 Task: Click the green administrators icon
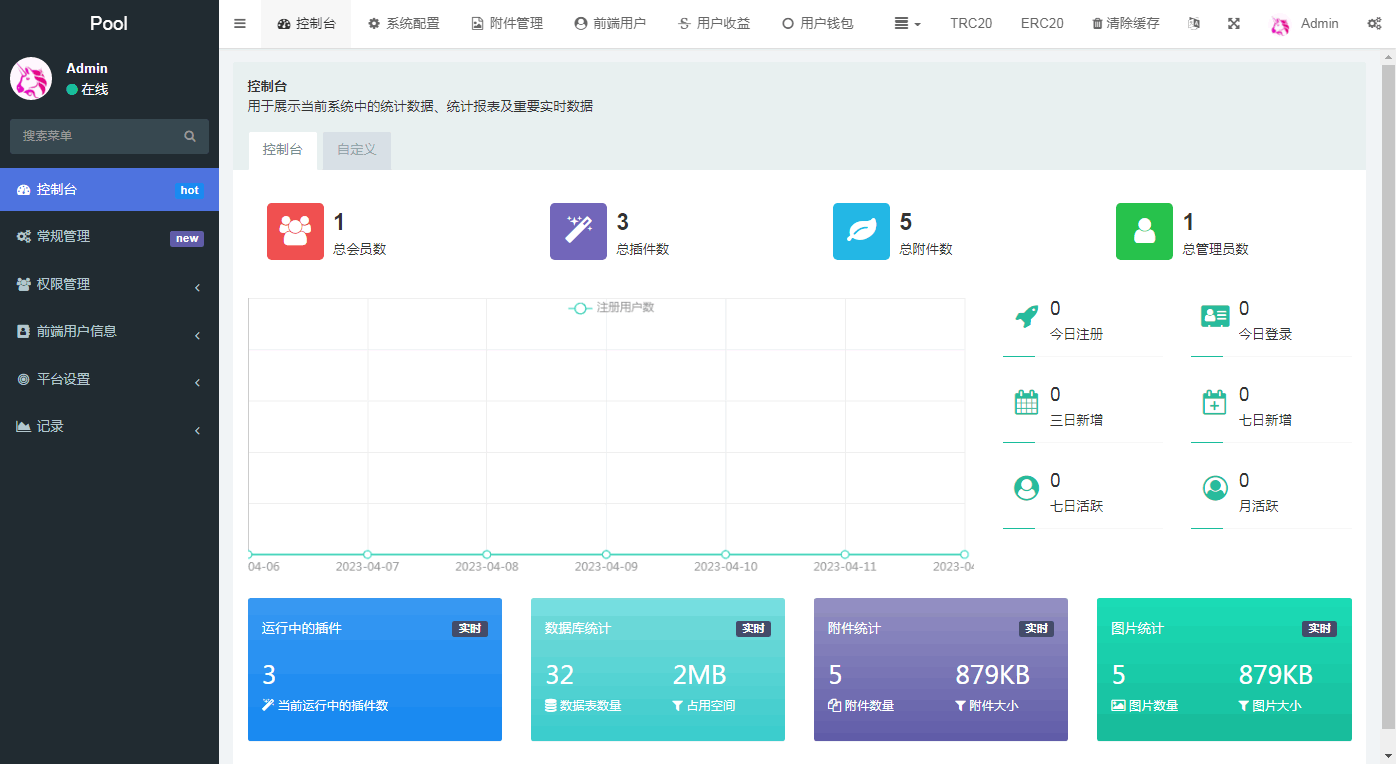pos(1144,231)
